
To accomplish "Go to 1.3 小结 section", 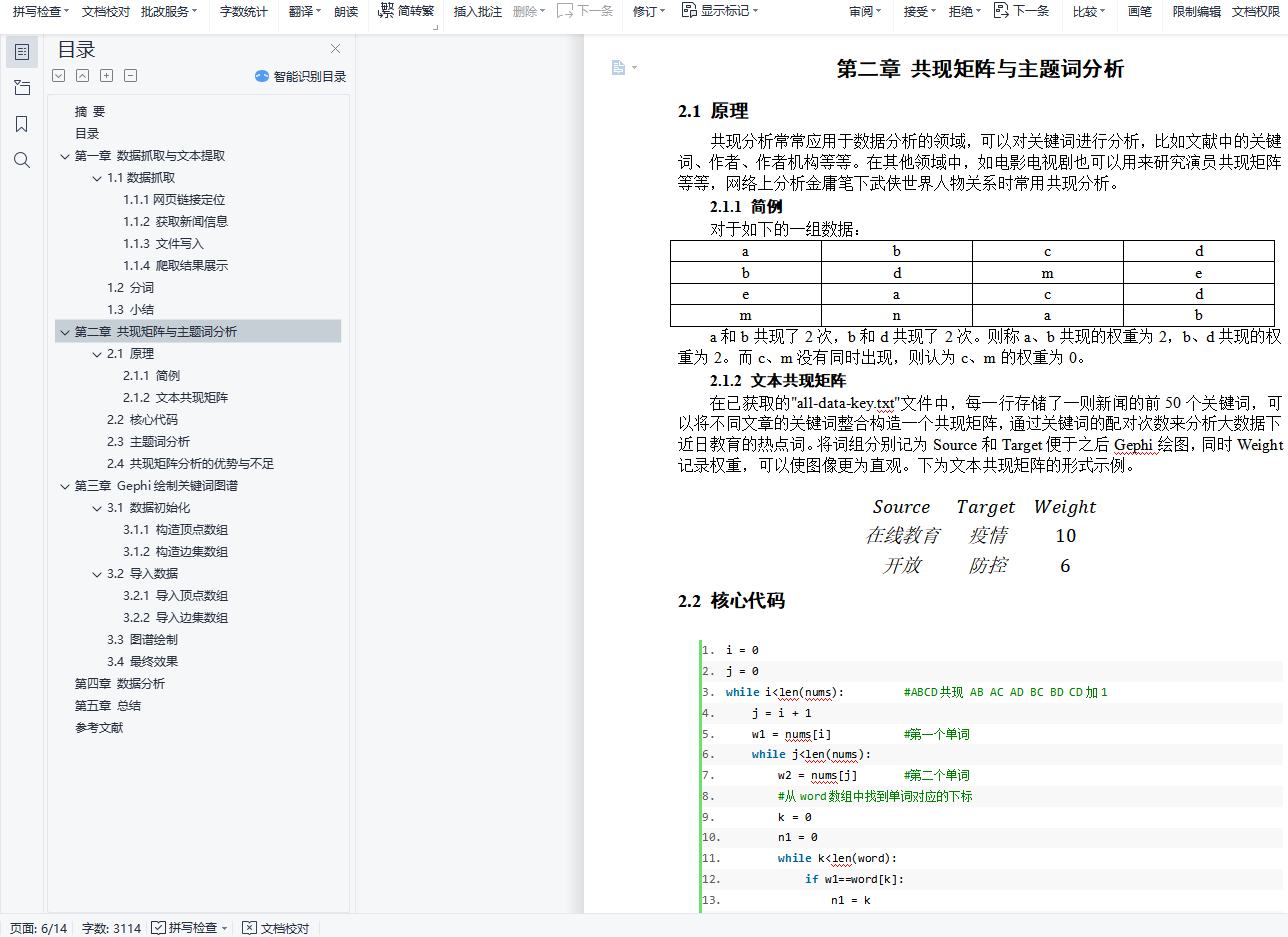I will (131, 310).
